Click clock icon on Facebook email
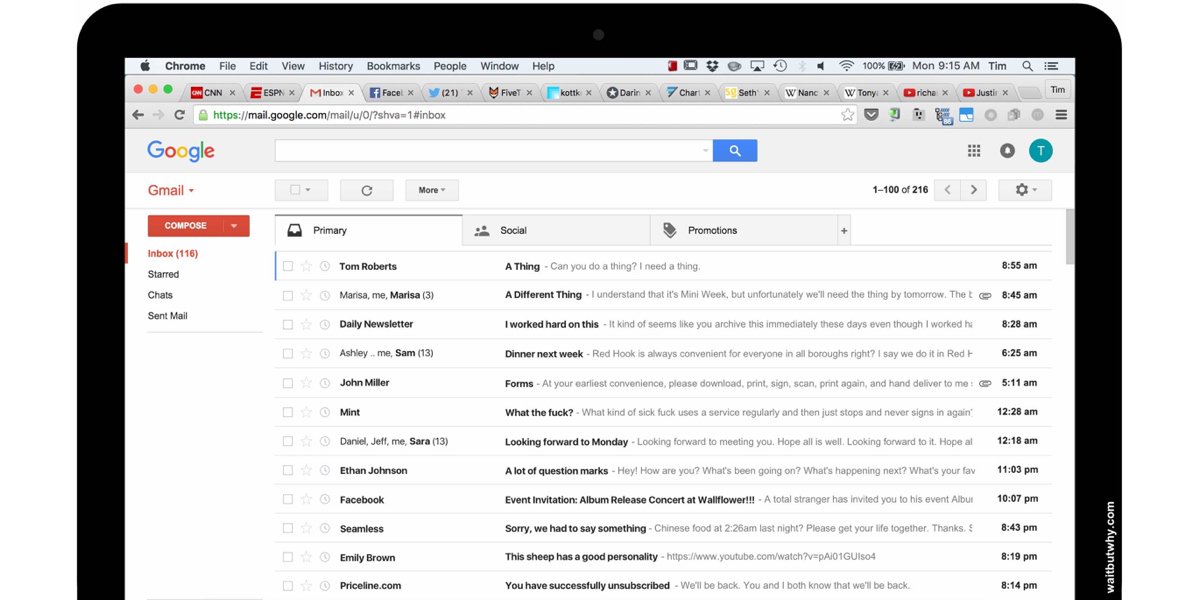The image size is (1200, 600). (325, 499)
